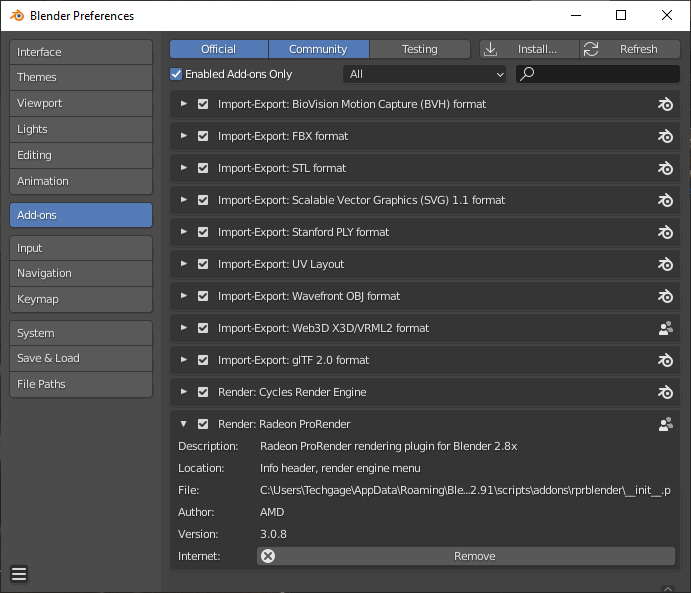Viewport: 691px width, 593px height.
Task: Open the Keymap section
Action: (81, 299)
